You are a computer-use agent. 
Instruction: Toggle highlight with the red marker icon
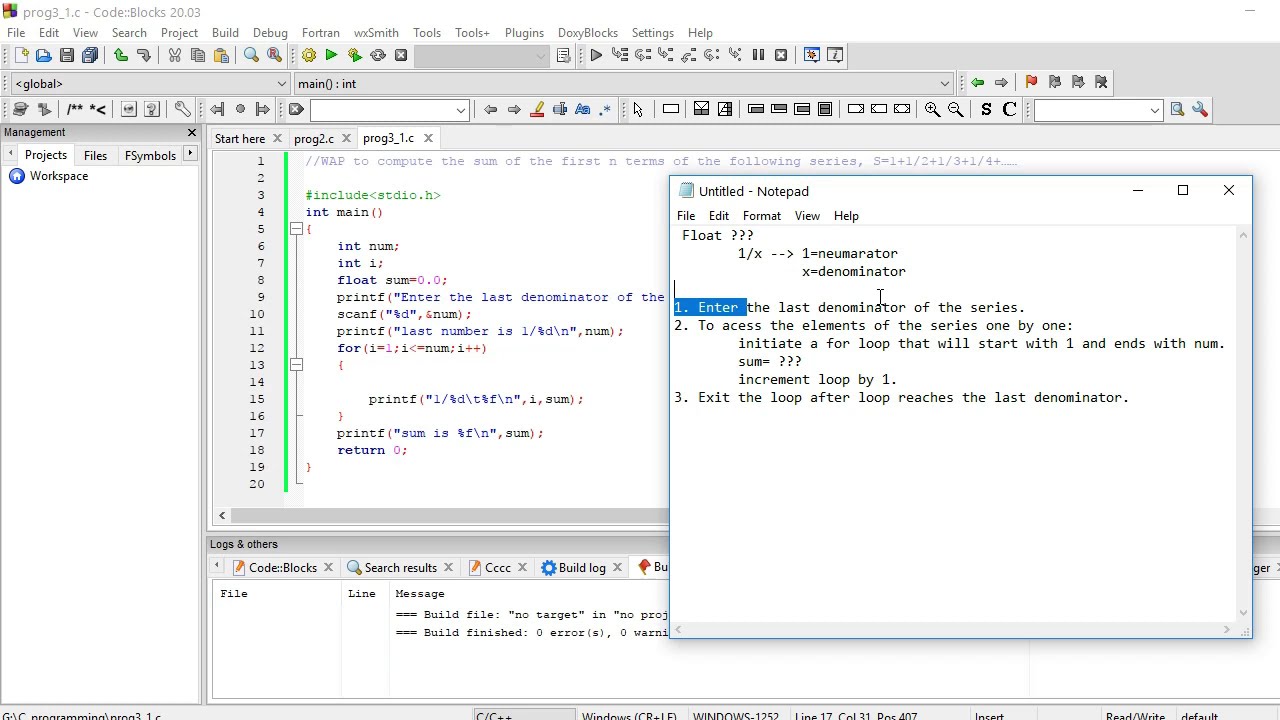537,110
